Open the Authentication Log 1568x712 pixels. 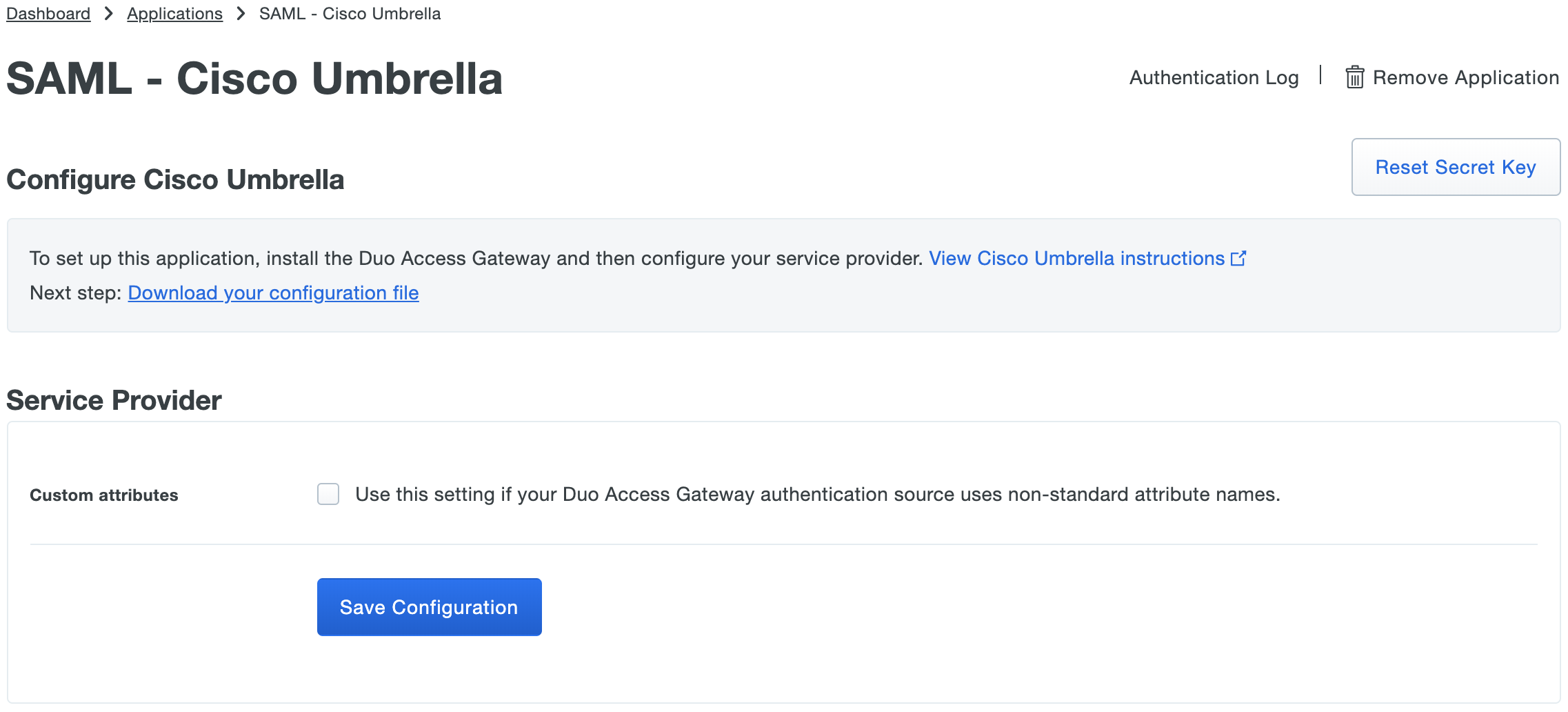[1214, 77]
